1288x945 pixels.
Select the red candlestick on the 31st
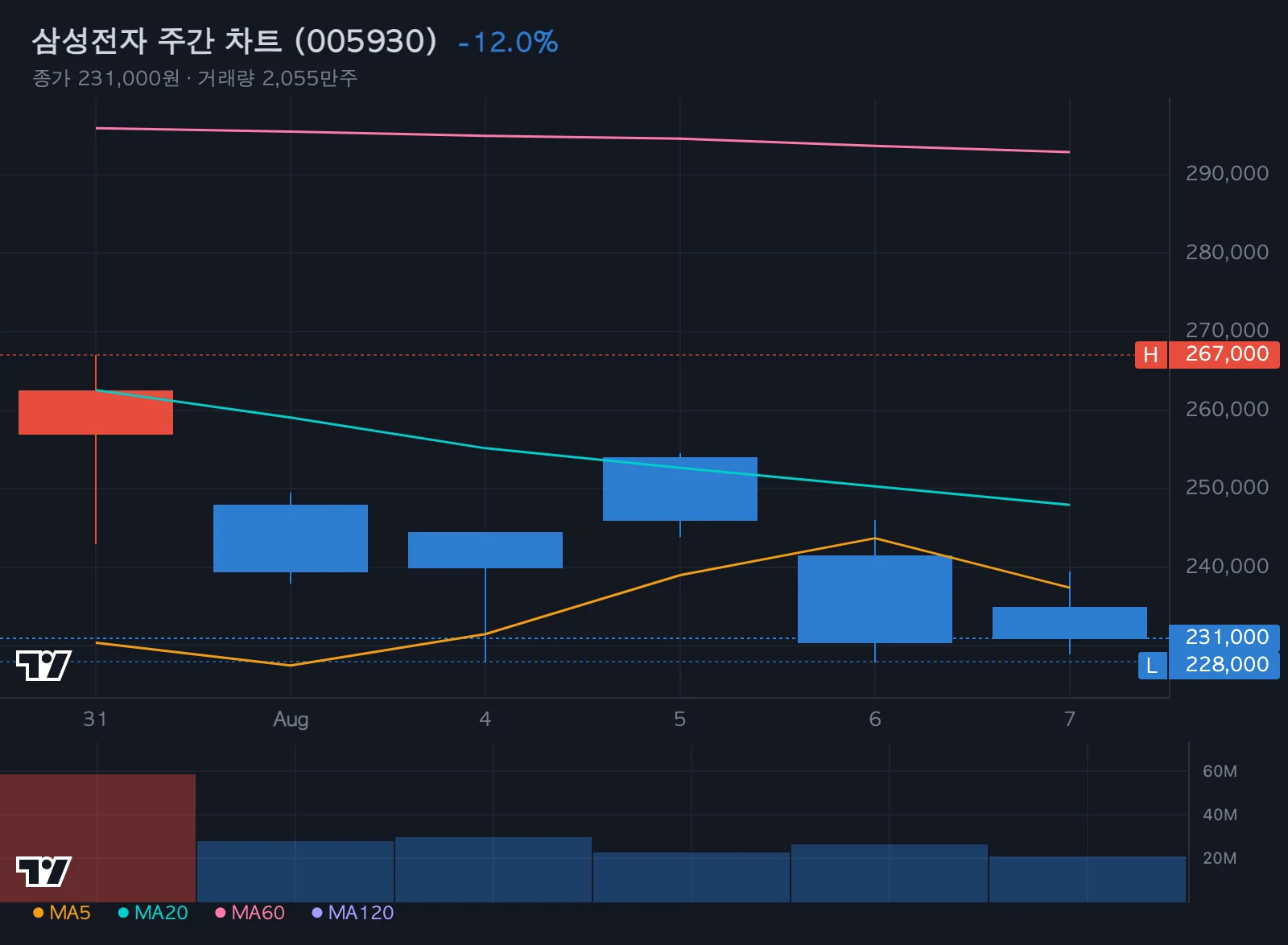tap(96, 412)
